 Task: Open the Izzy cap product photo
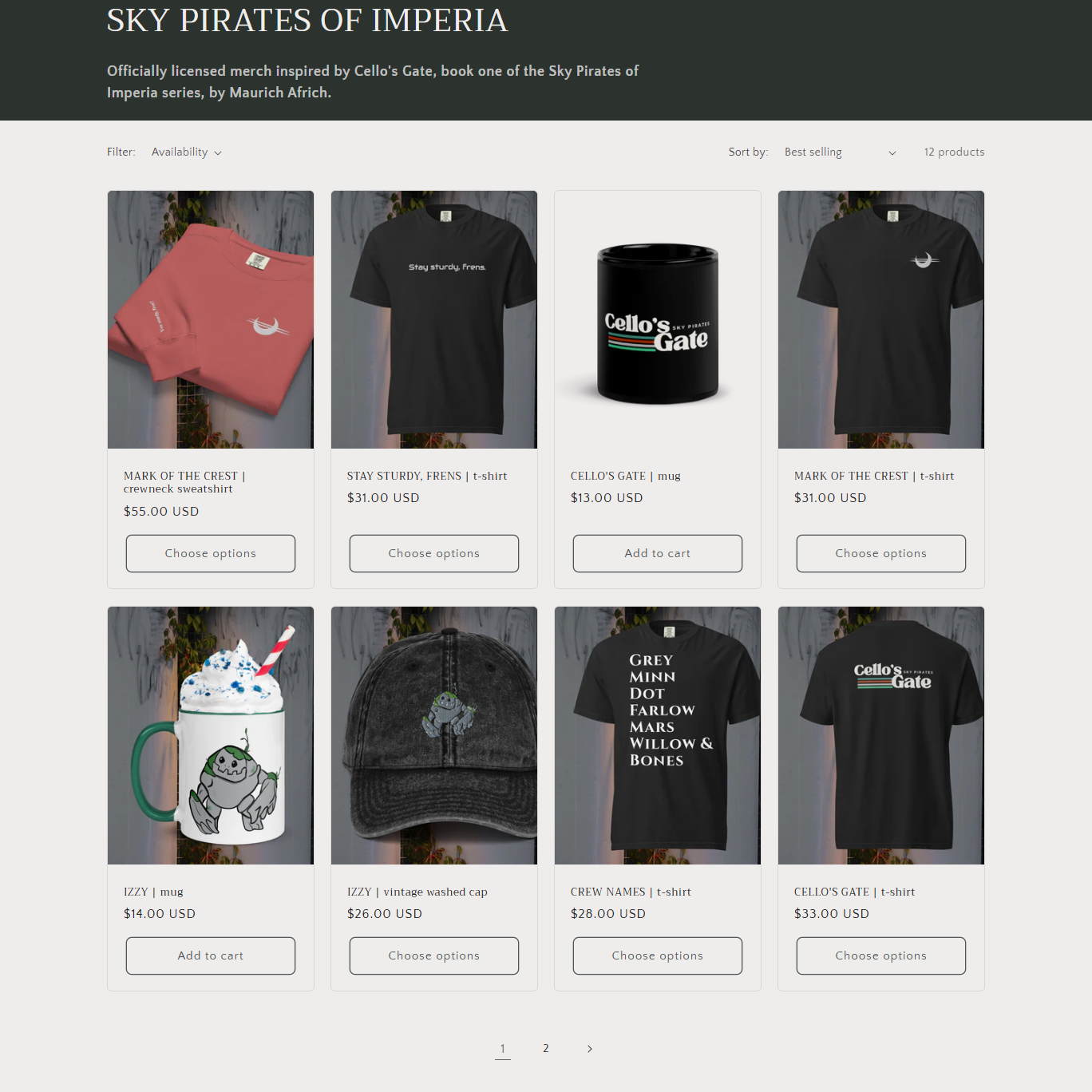(x=434, y=735)
